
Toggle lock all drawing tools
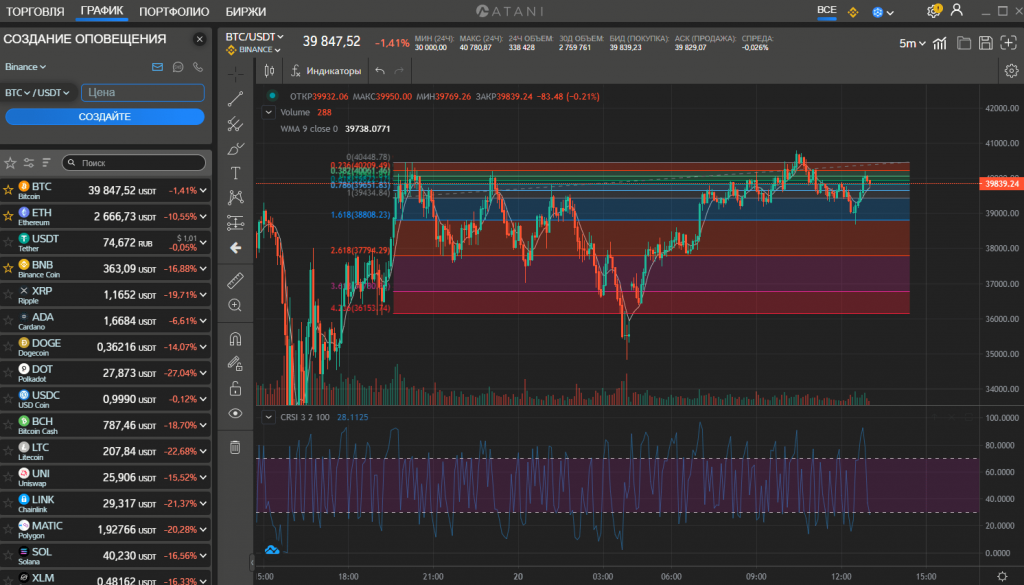point(235,389)
